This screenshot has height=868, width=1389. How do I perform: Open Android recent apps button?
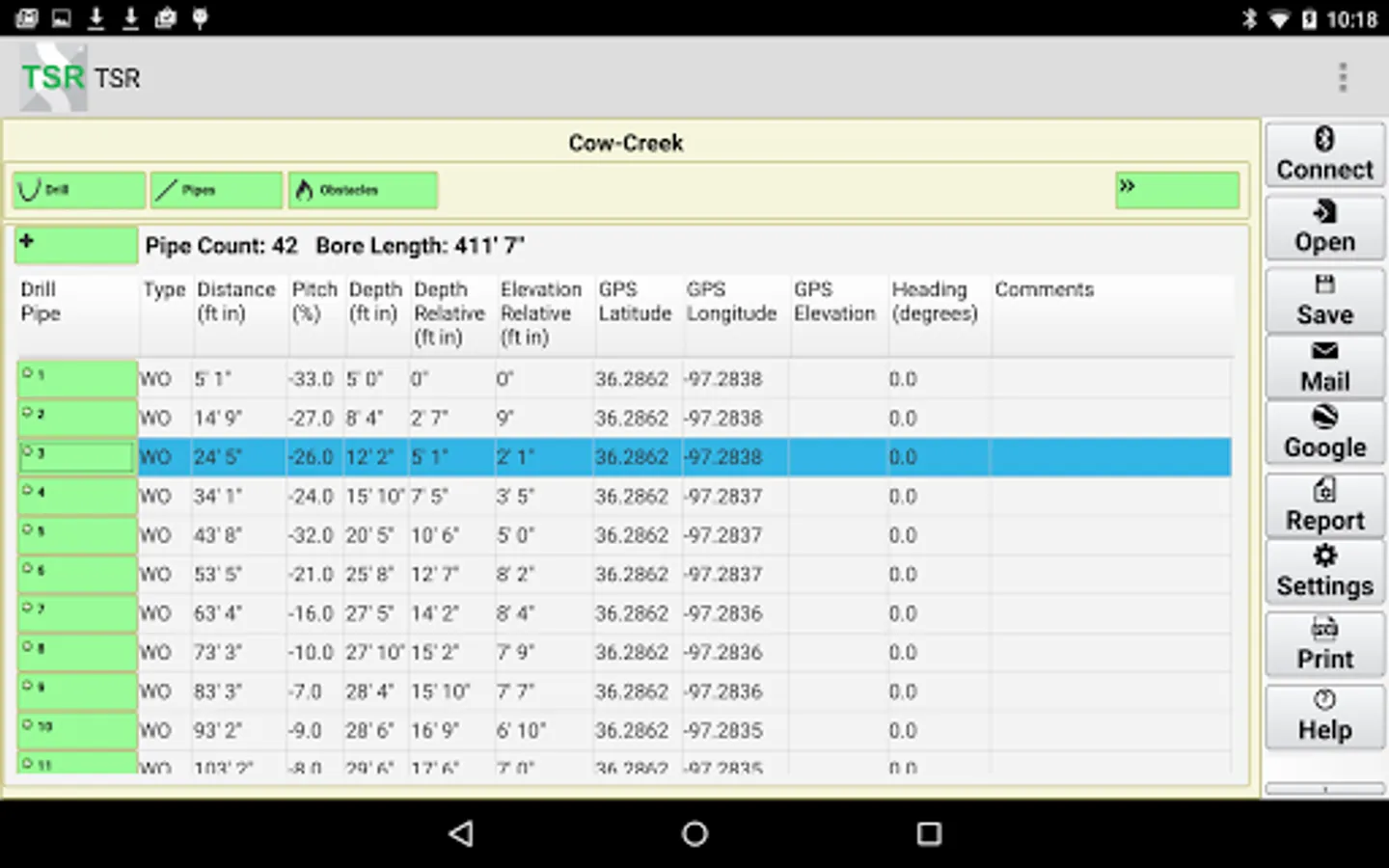[929, 833]
